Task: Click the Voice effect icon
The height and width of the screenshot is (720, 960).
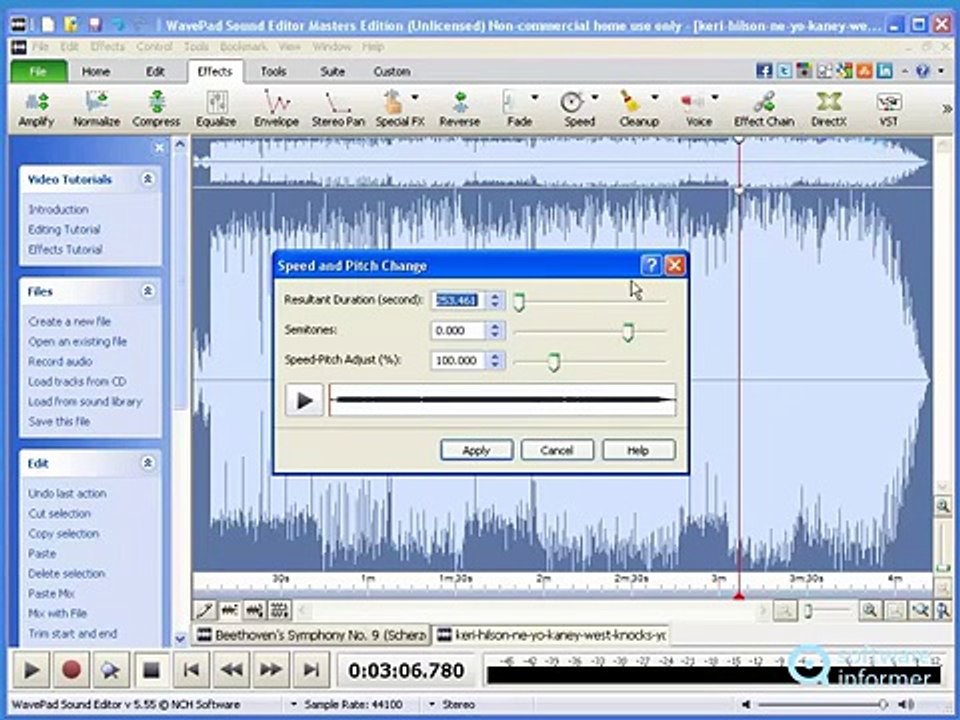Action: (x=692, y=102)
